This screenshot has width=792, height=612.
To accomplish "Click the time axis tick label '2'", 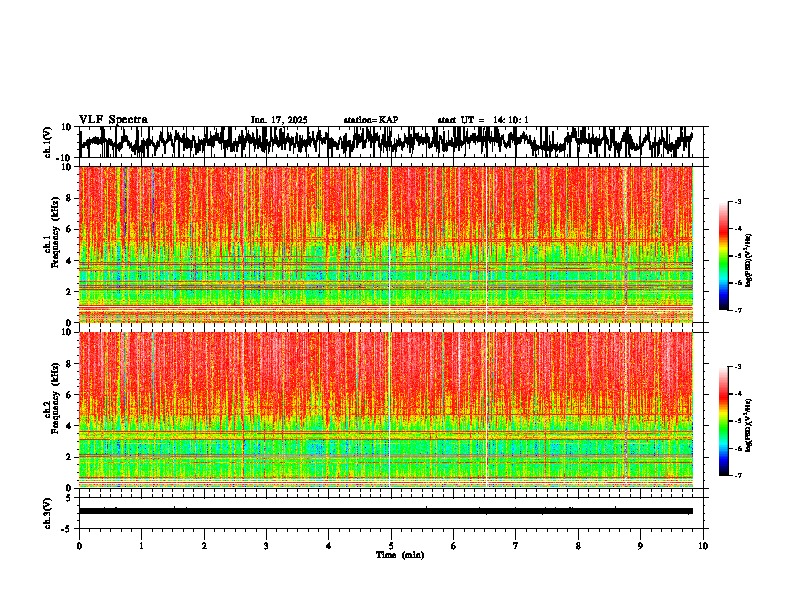I will [x=204, y=546].
